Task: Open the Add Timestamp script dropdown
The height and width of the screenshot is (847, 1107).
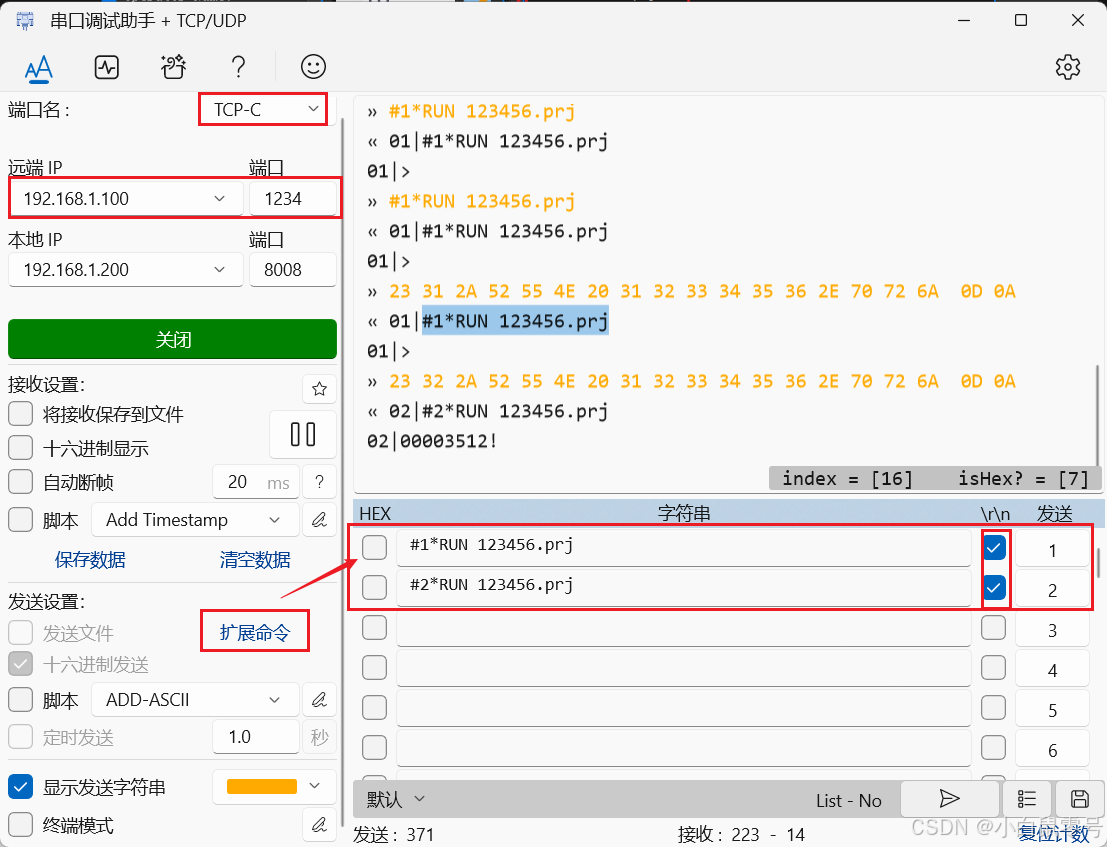Action: pyautogui.click(x=194, y=519)
